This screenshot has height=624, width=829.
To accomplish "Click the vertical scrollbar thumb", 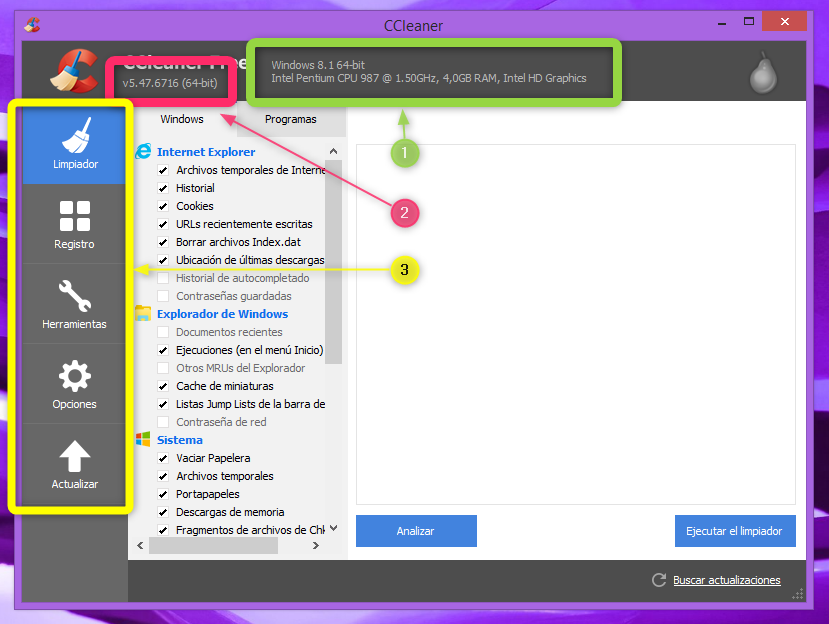I will (334, 262).
